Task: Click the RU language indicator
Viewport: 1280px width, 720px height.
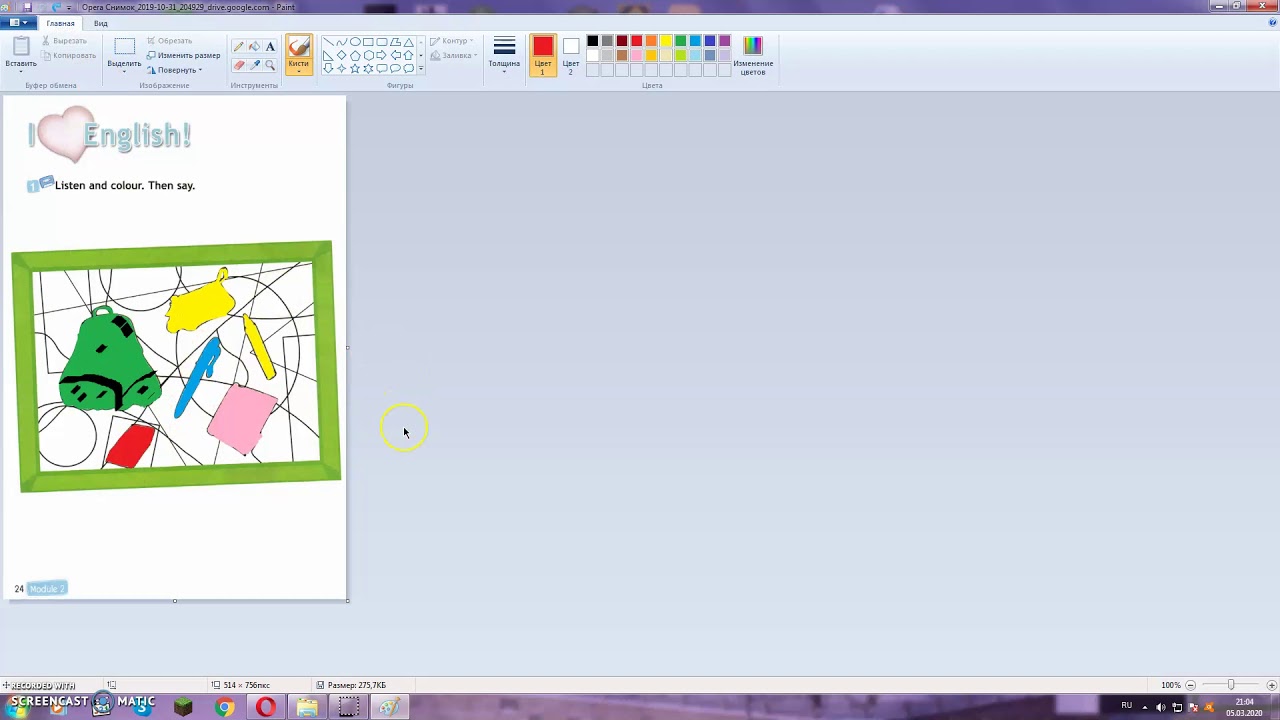Action: click(x=1126, y=705)
